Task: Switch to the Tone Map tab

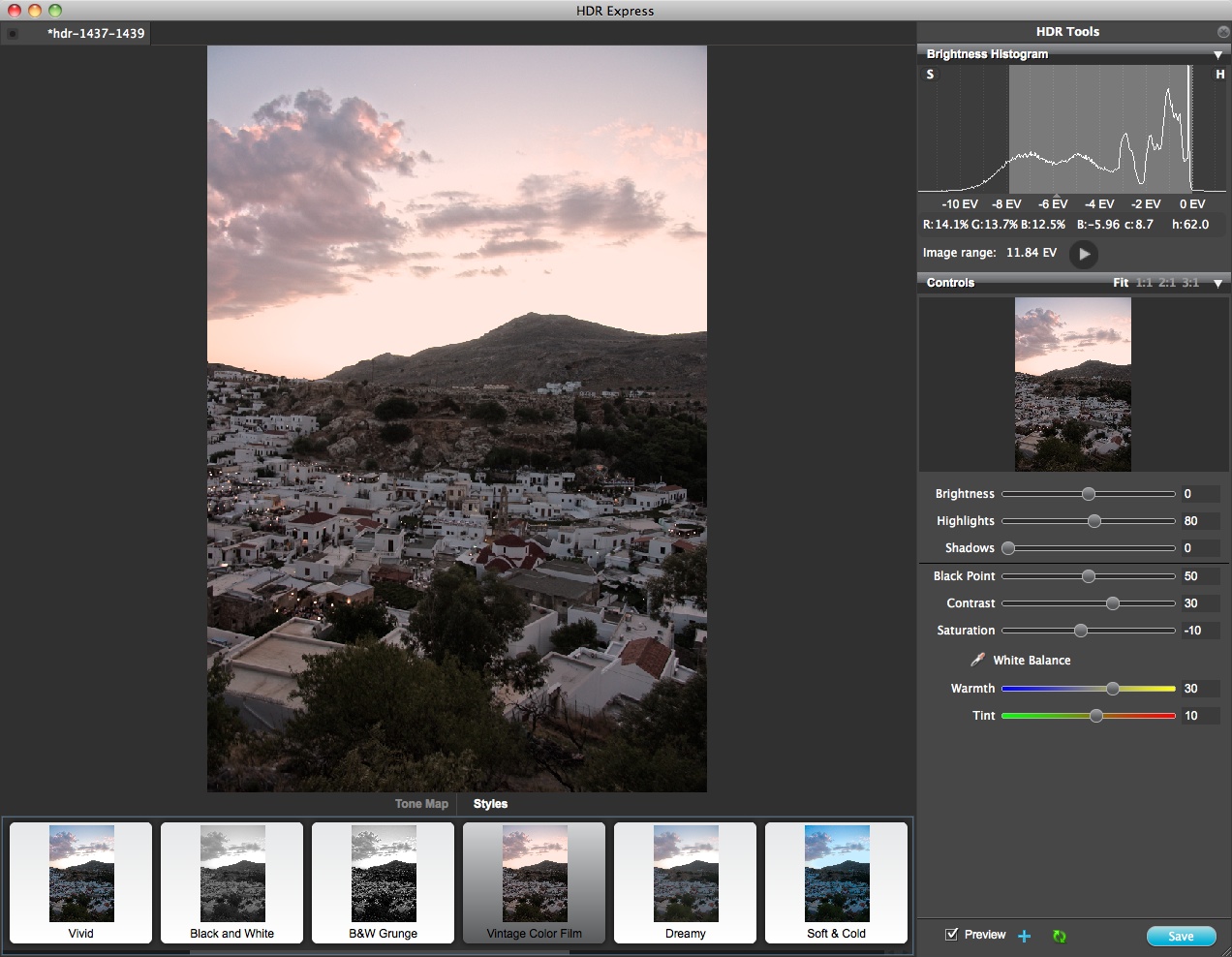Action: pos(421,804)
